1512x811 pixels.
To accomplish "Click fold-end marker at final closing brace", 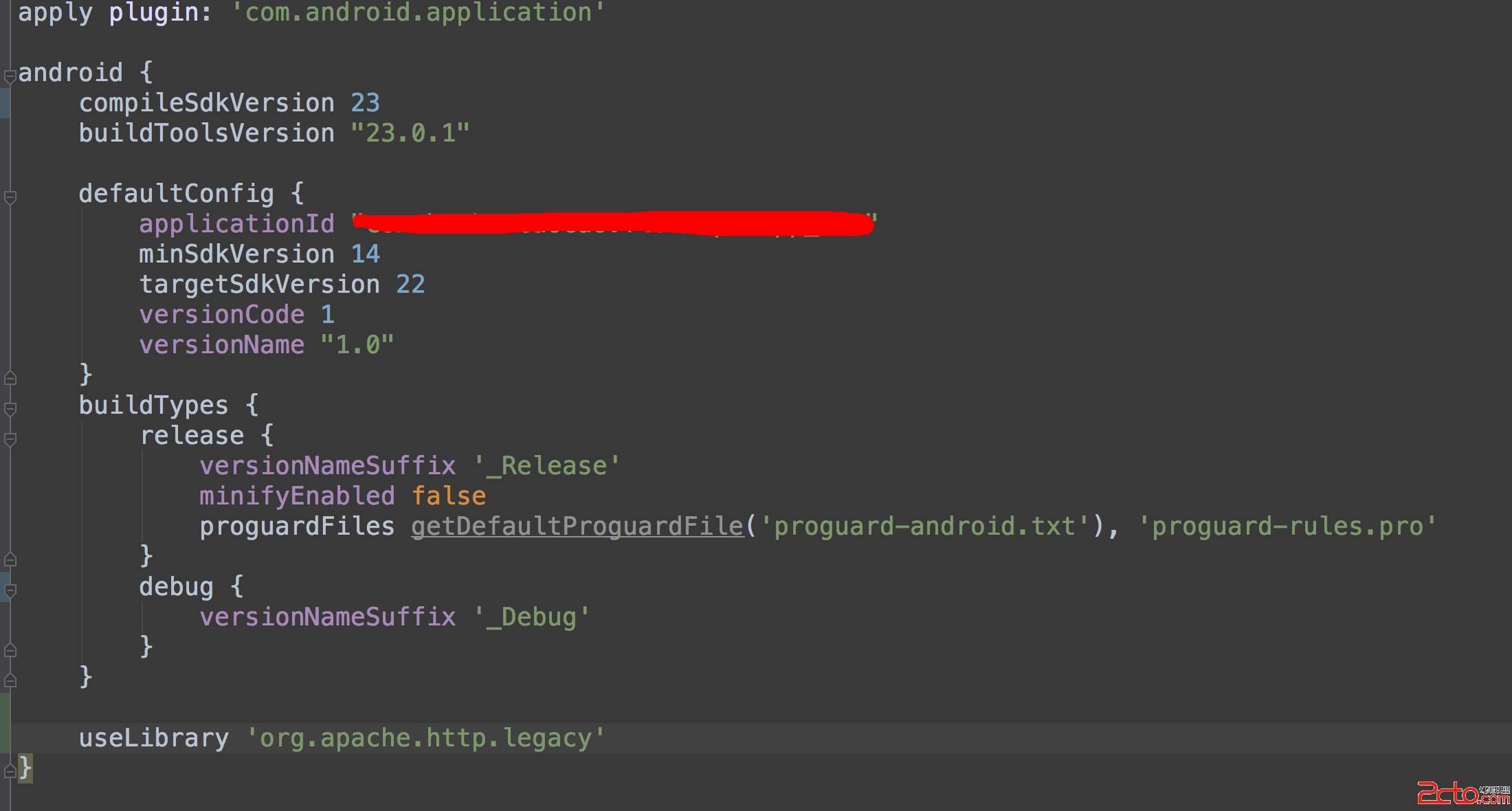I will tap(10, 770).
